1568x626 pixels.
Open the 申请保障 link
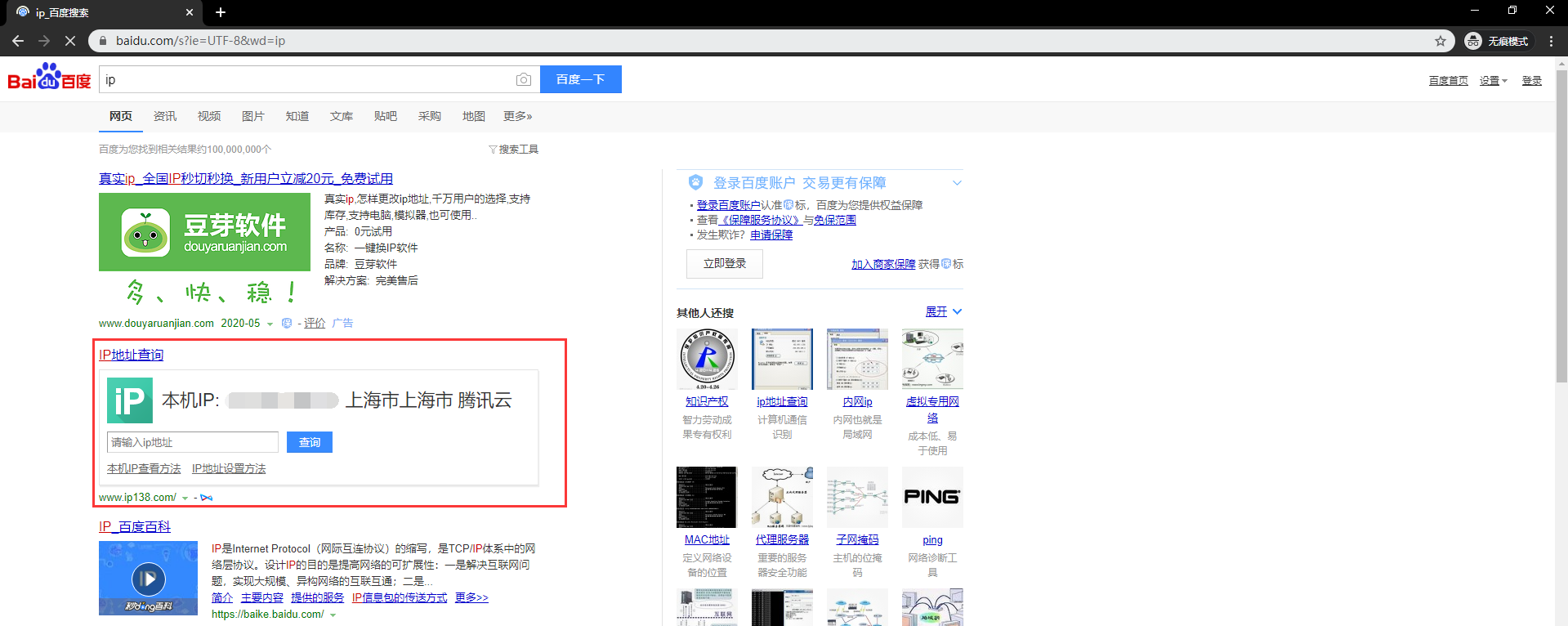[x=771, y=235]
